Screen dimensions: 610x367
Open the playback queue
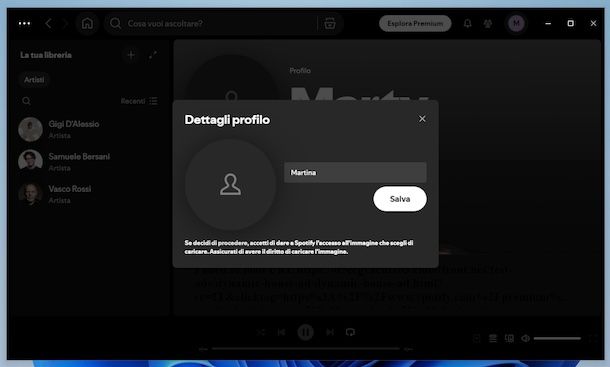[493, 339]
